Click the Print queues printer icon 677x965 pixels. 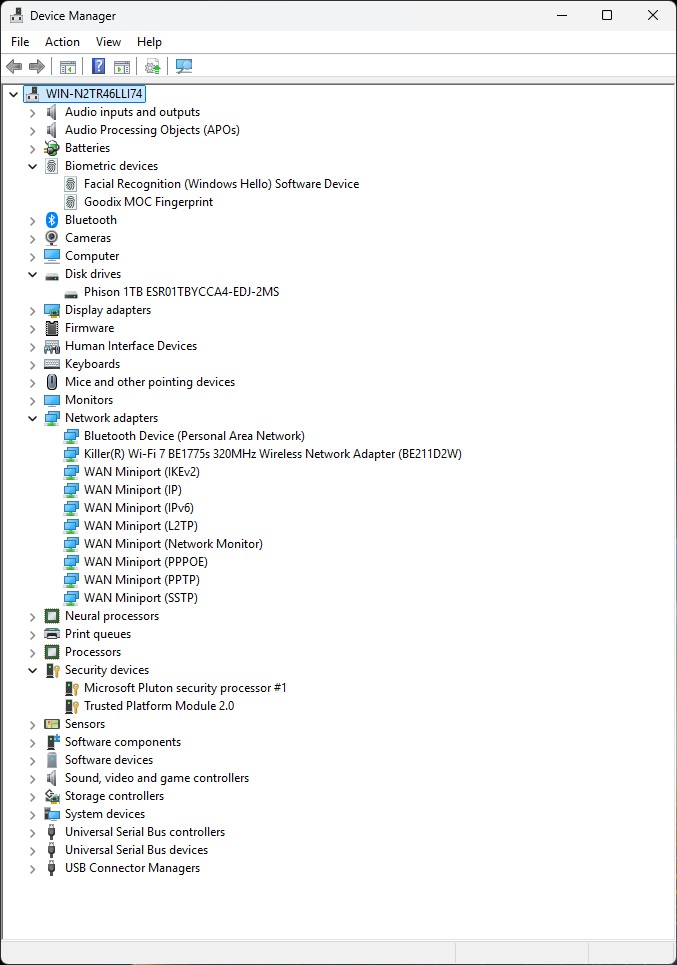click(52, 634)
